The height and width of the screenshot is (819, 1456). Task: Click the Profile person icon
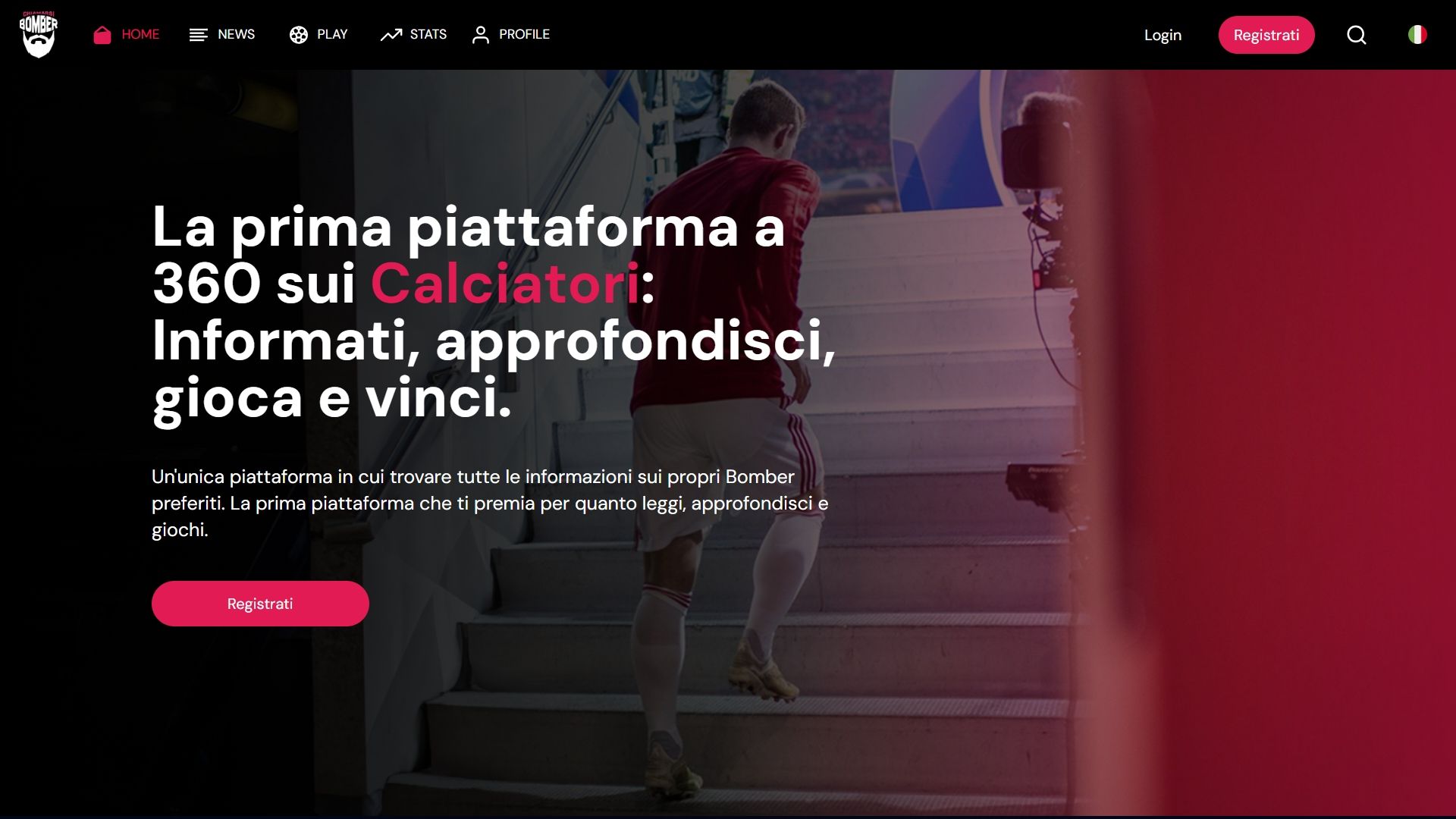(x=481, y=35)
